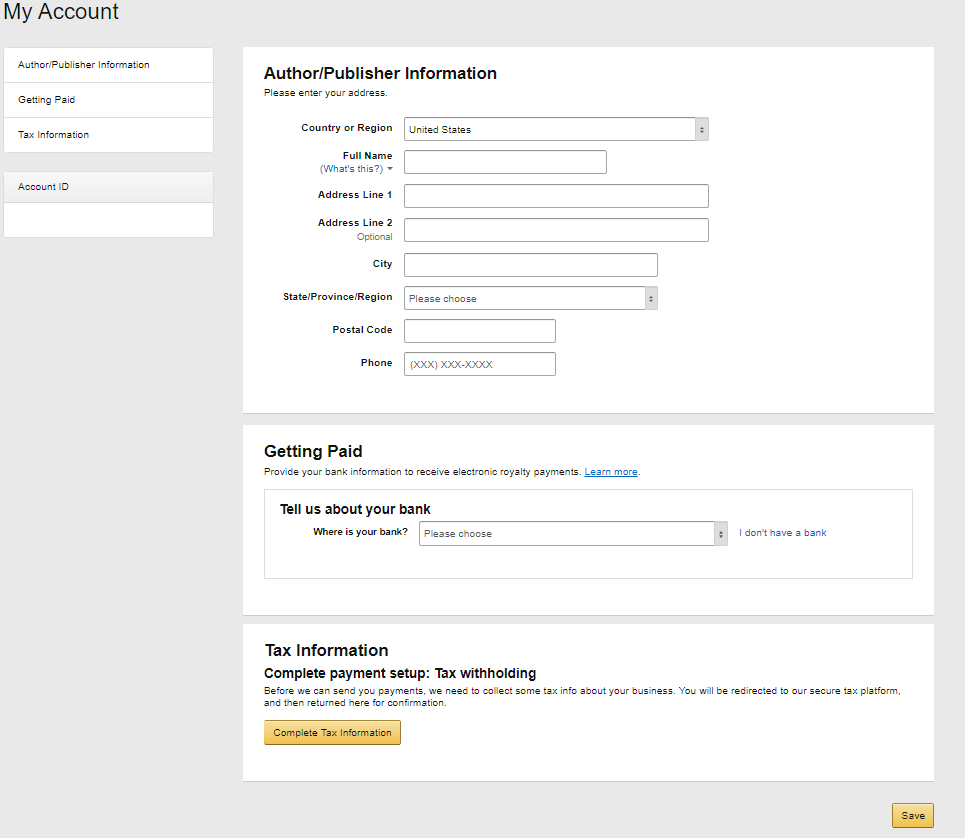Expand the State/Province/Region dropdown
The width and height of the screenshot is (965, 838).
coord(530,298)
